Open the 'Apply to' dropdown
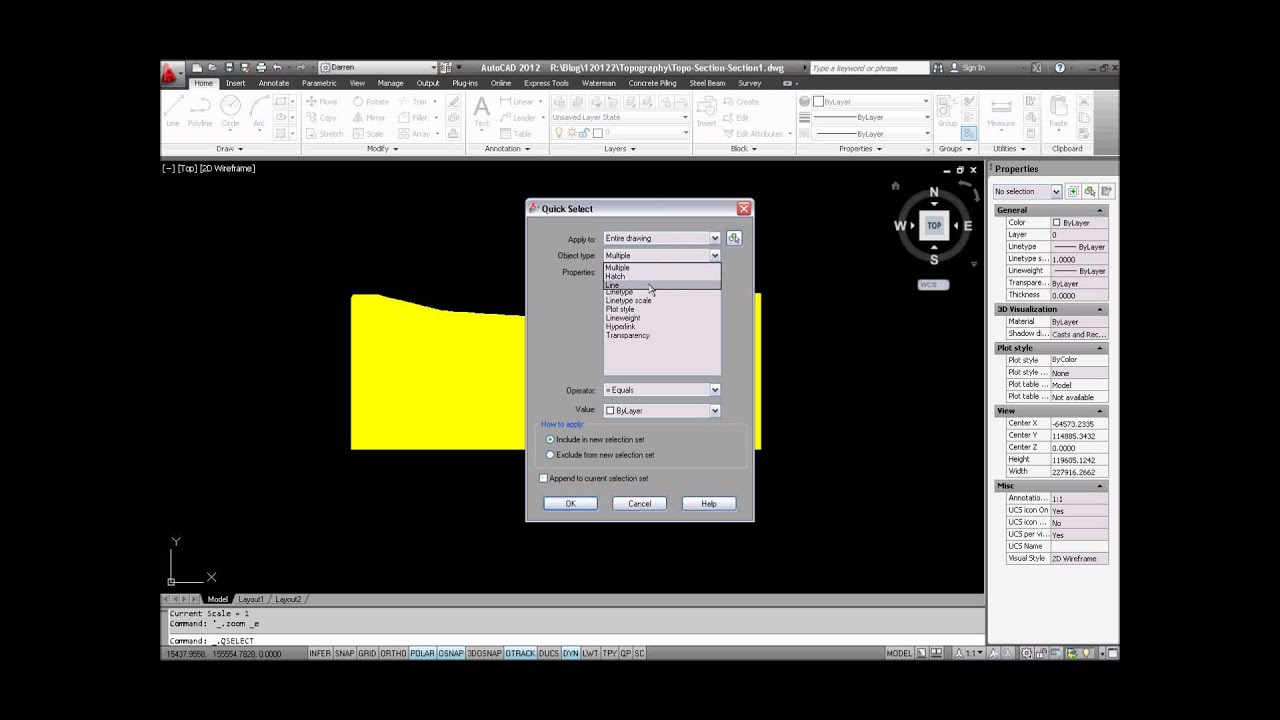1280x720 pixels. [x=661, y=238]
